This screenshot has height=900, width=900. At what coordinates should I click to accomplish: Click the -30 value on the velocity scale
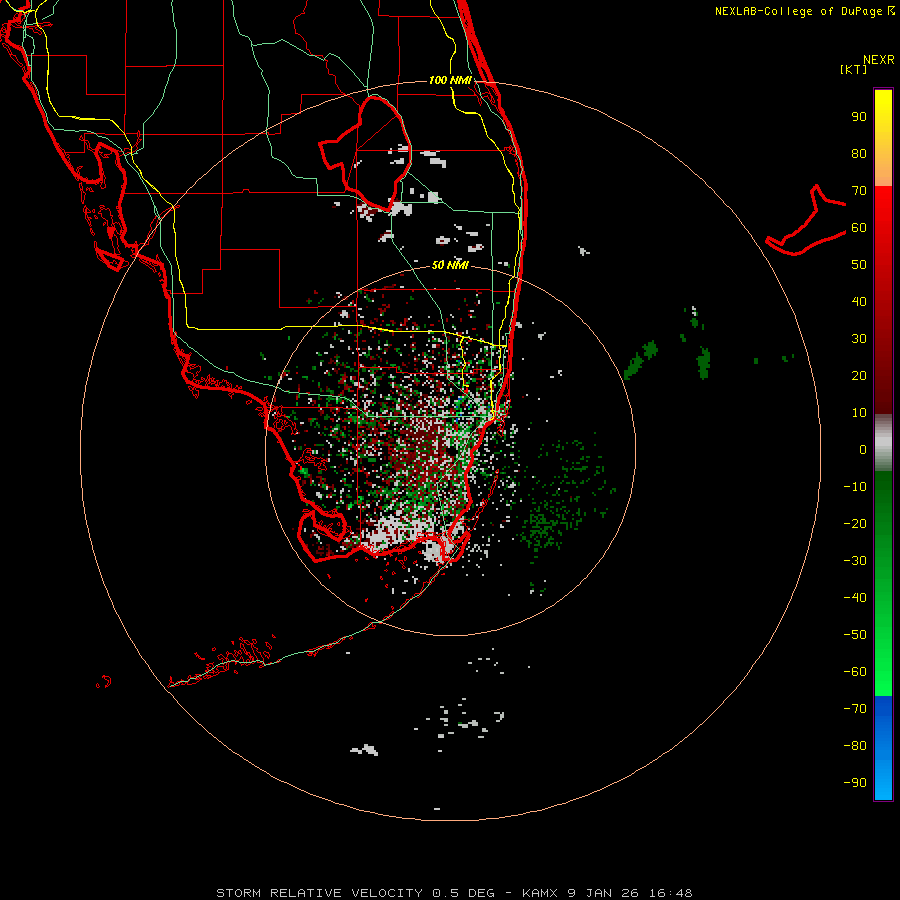(855, 561)
